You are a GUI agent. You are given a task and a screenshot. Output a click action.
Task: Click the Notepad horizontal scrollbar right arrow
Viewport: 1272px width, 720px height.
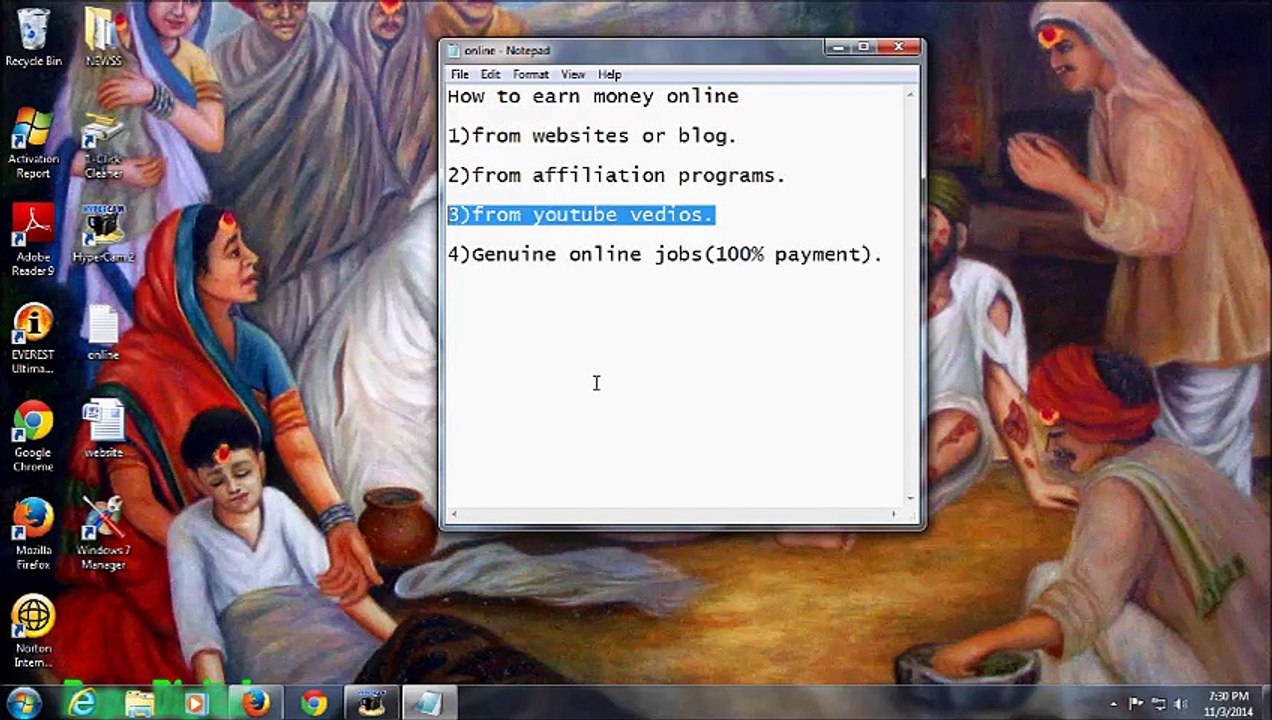[894, 514]
